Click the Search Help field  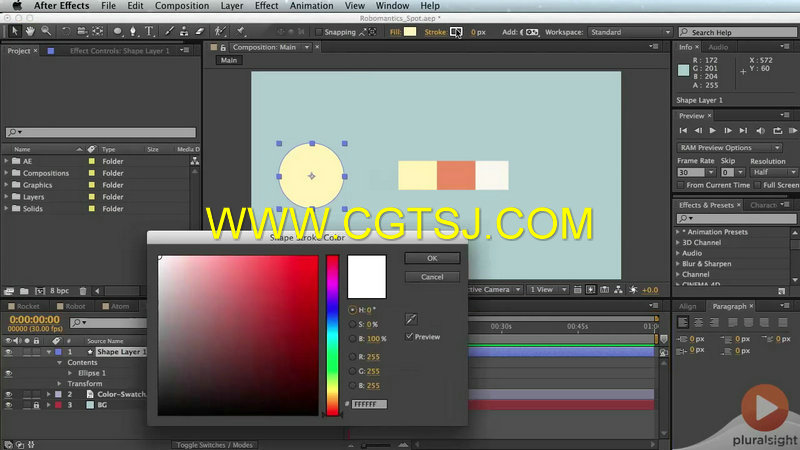click(738, 32)
